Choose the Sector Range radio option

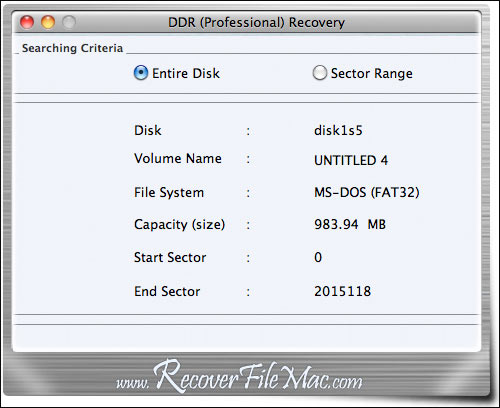point(320,73)
